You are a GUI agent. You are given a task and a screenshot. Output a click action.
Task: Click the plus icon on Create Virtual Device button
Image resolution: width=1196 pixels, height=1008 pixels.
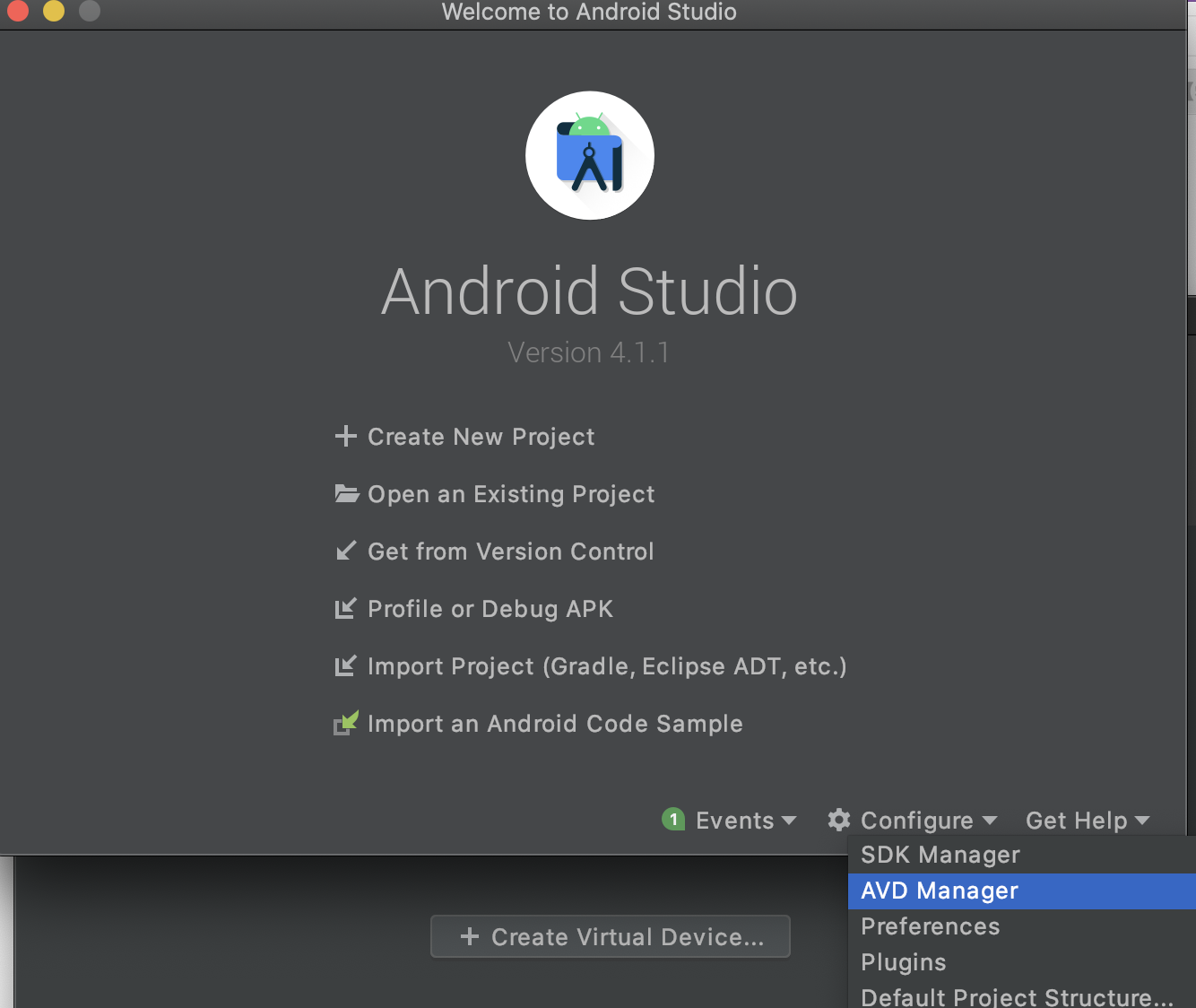[x=470, y=936]
